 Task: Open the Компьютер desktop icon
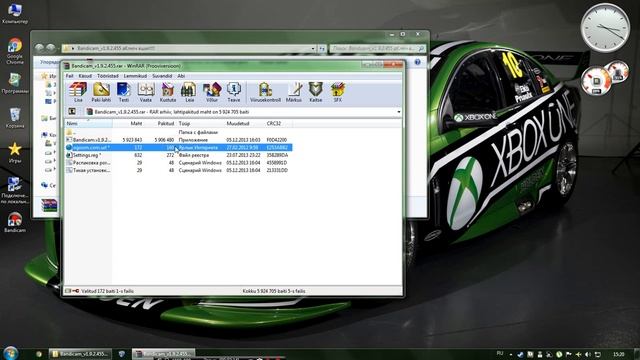click(15, 13)
